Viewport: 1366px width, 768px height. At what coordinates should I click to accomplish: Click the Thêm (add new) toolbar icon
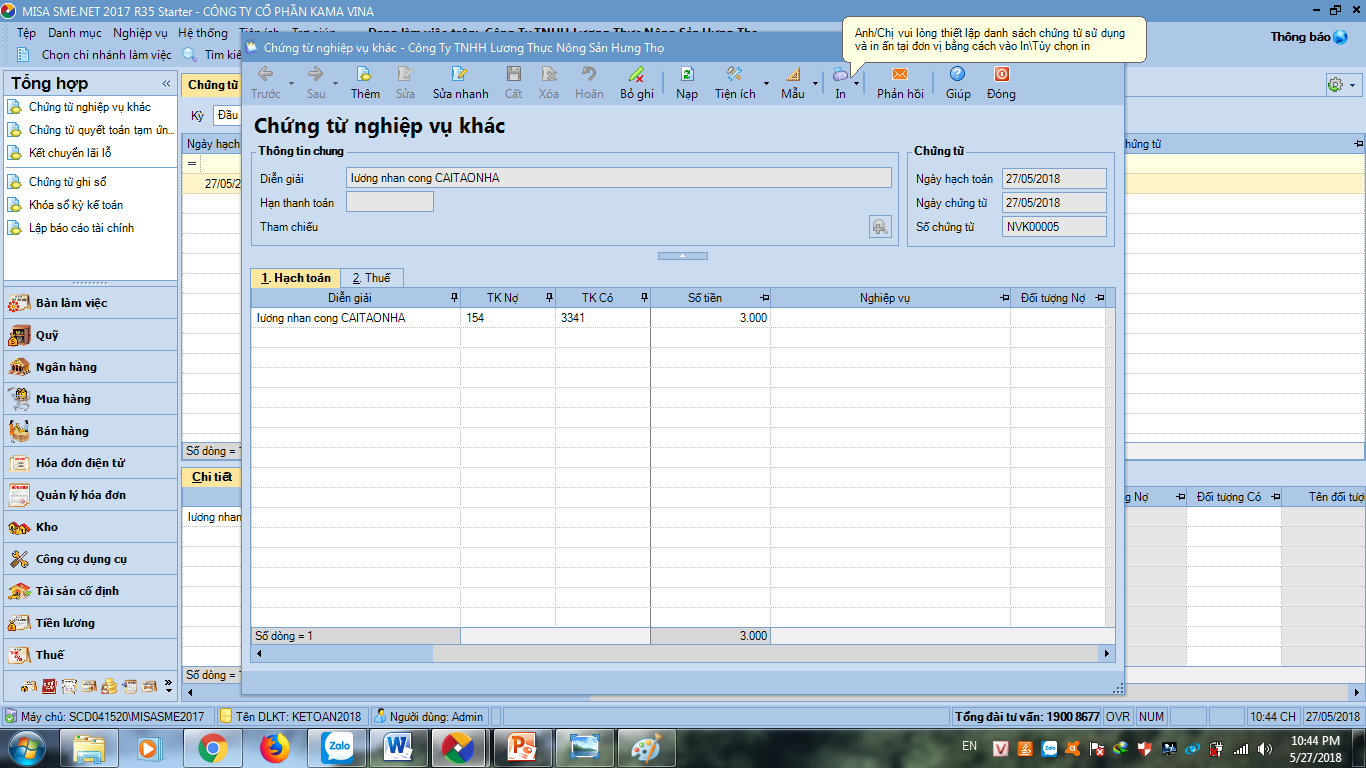click(x=365, y=74)
